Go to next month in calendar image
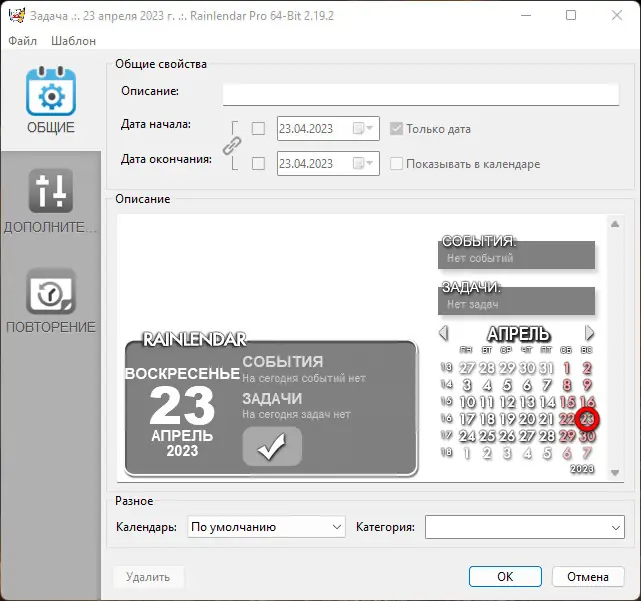The image size is (641, 601). (x=589, y=333)
